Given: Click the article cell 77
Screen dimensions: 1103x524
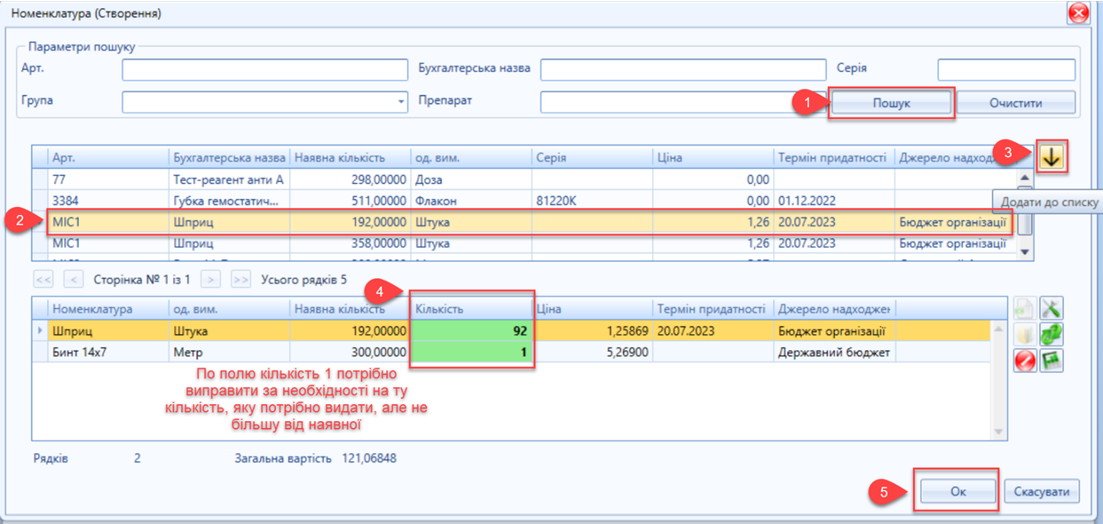Looking at the screenshot, I should pos(108,180).
